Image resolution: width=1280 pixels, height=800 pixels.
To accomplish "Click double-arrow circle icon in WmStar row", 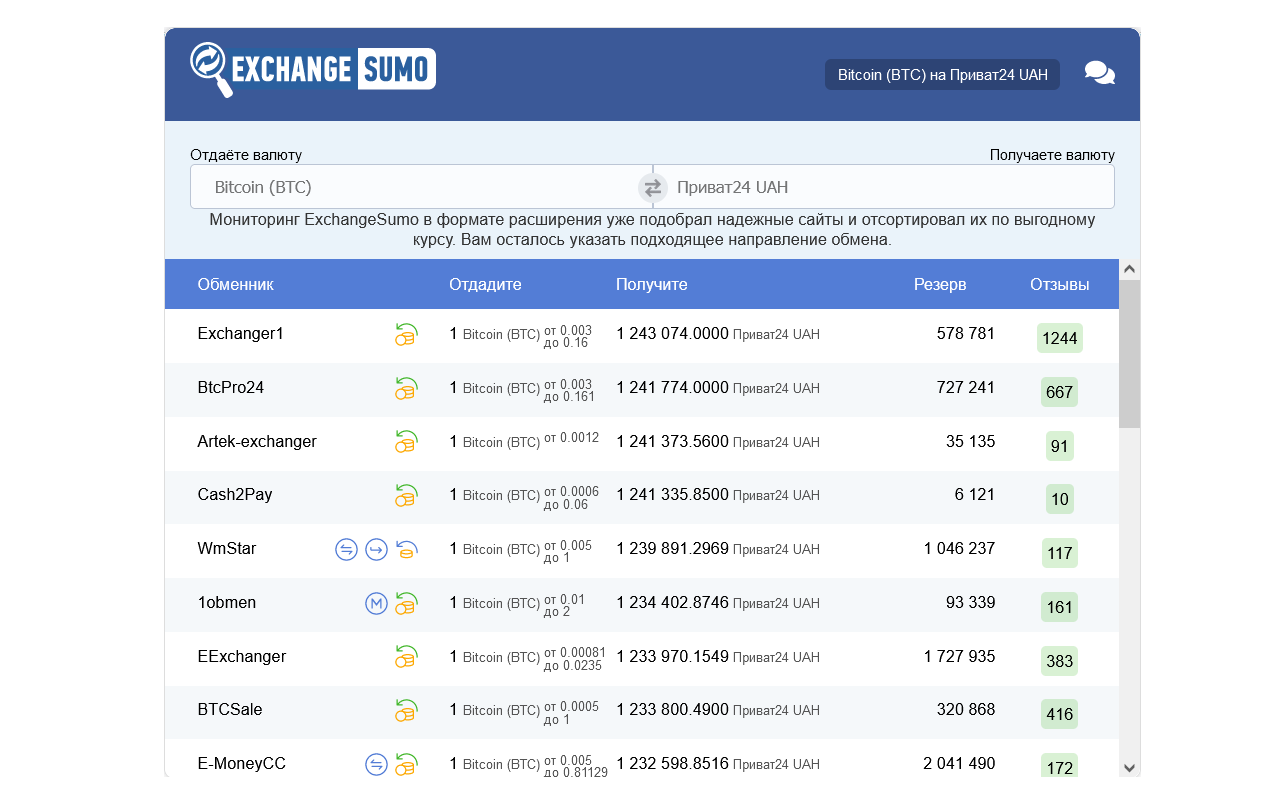I will coord(346,549).
